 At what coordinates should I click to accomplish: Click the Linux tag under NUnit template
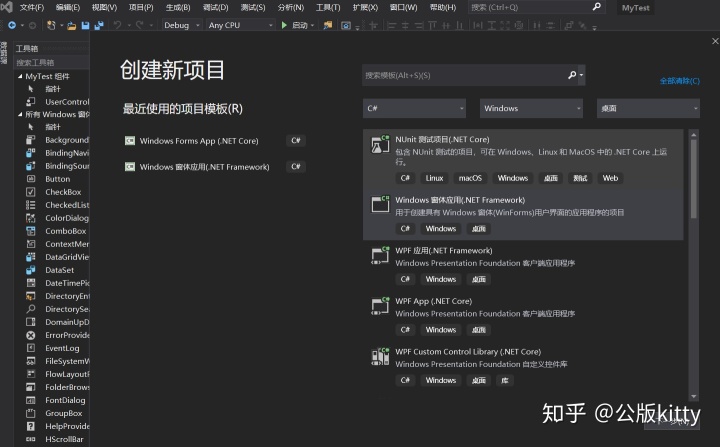434,178
